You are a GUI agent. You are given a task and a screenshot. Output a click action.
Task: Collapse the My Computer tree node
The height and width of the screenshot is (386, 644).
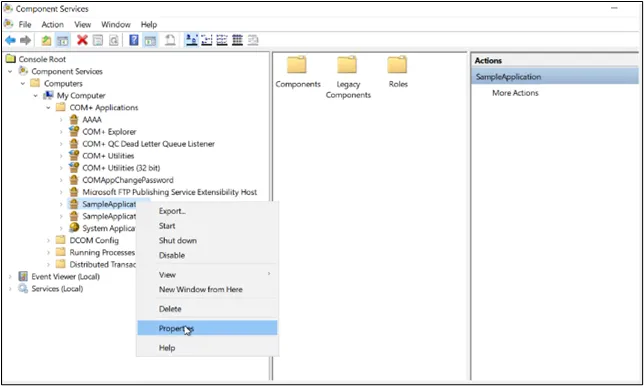tap(36, 96)
